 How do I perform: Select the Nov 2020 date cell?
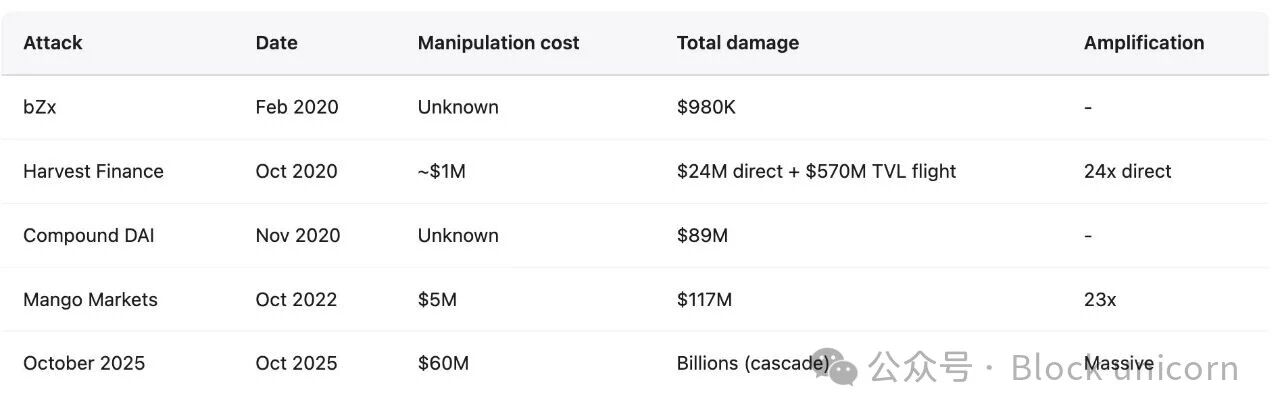click(x=297, y=235)
